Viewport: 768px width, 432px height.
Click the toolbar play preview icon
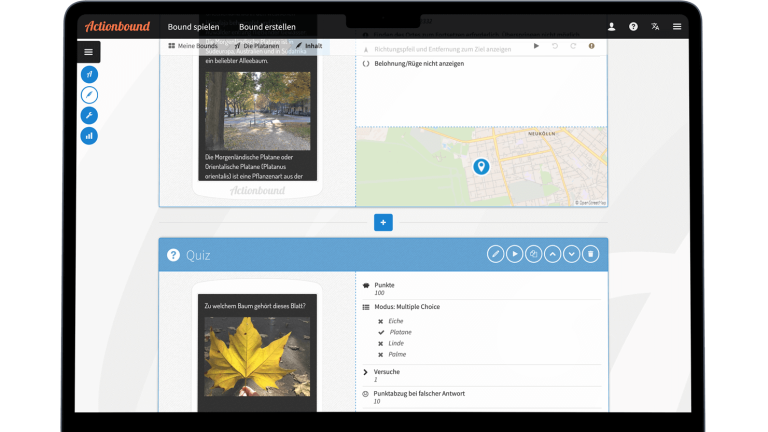536,46
